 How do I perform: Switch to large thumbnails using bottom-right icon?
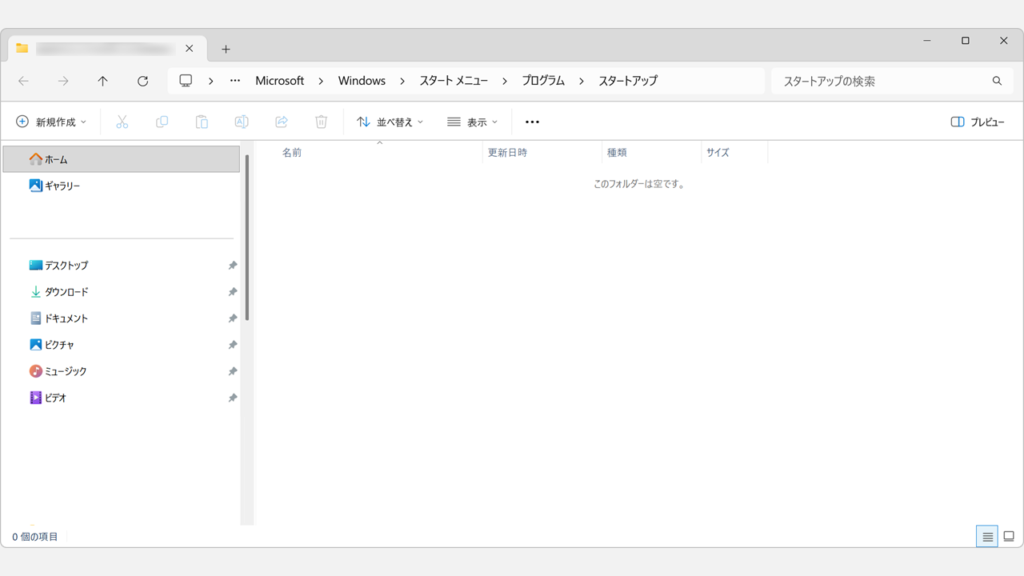[x=1009, y=536]
